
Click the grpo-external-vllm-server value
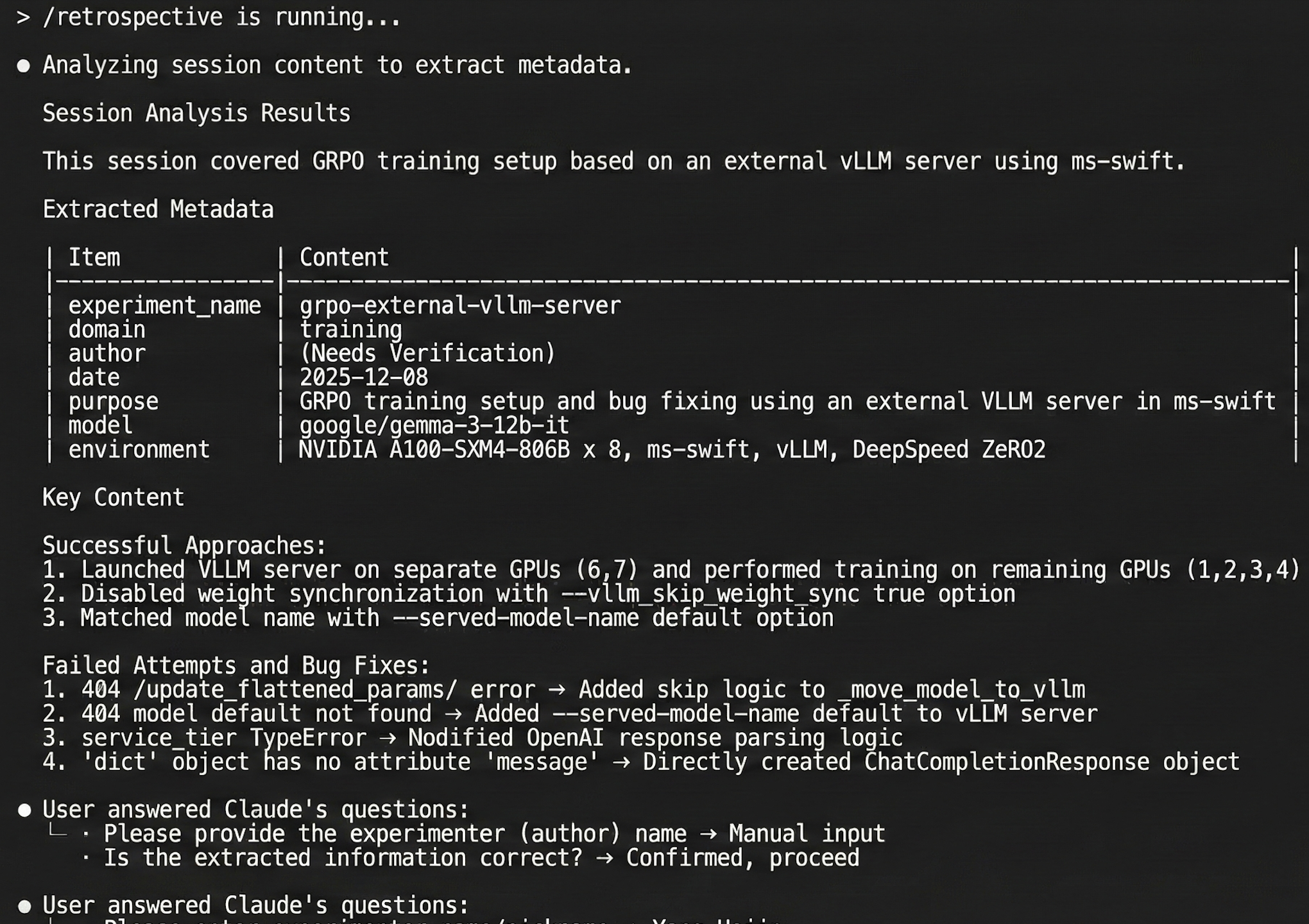(460, 306)
